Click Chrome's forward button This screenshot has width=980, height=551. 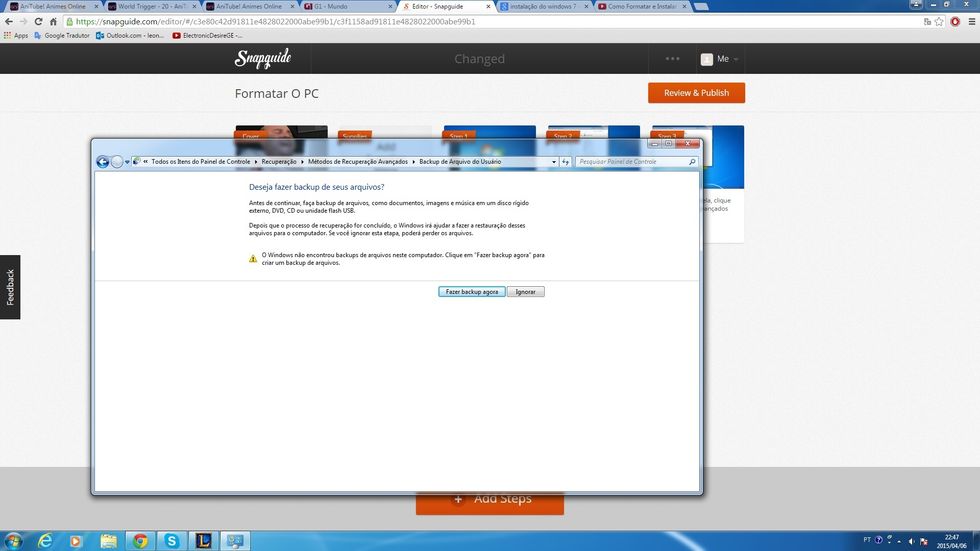24,21
